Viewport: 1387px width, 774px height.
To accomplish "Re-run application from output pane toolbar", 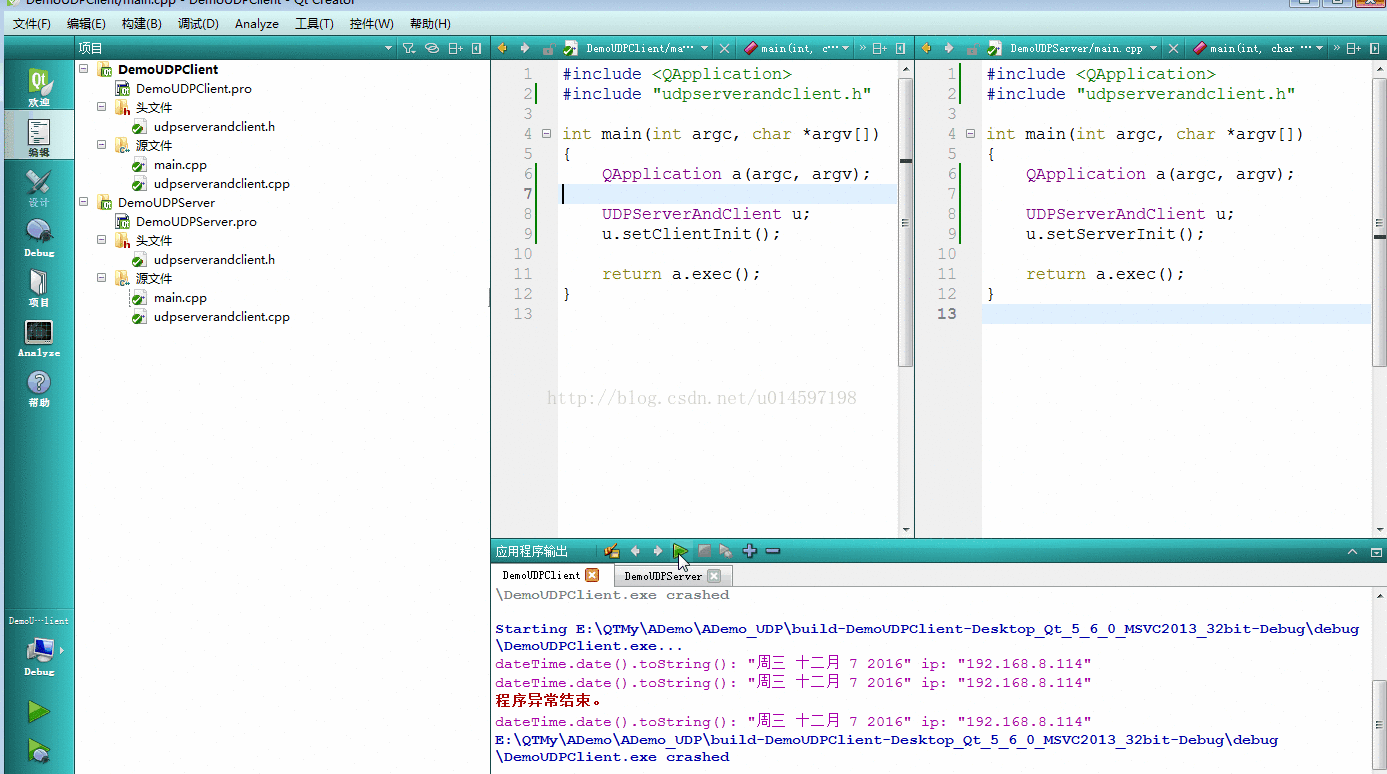I will [x=680, y=551].
